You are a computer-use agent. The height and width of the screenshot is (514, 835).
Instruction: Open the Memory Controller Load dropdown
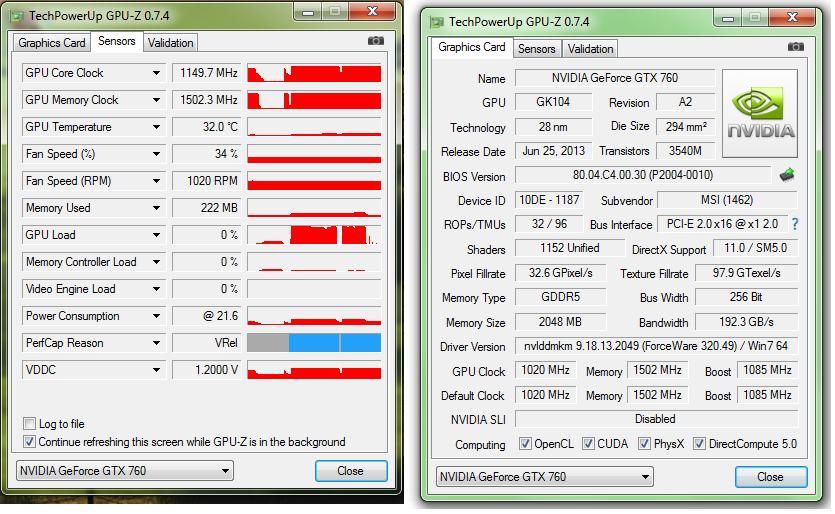tap(157, 262)
